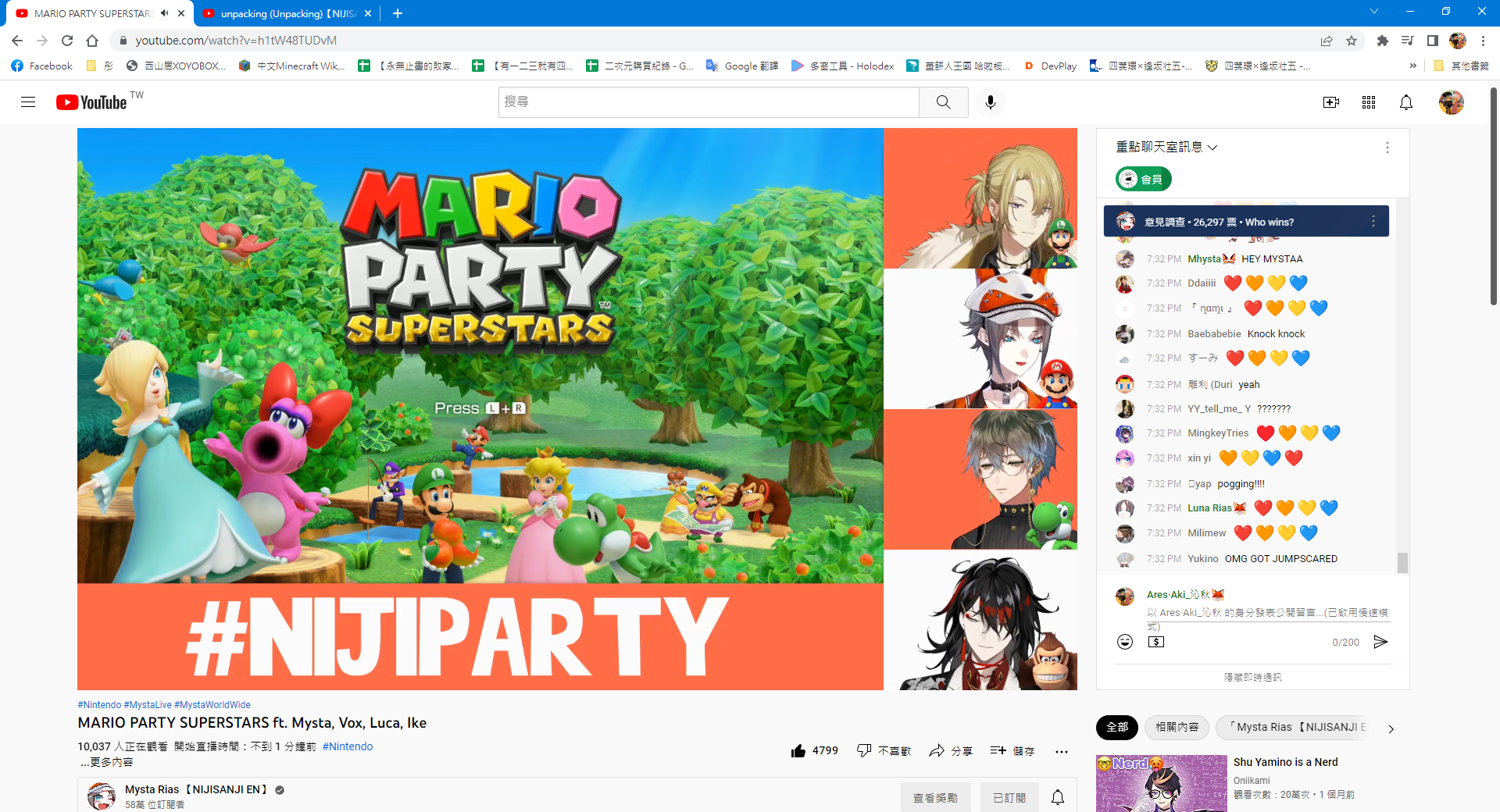The image size is (1500, 812).
Task: Toggle the 會員 members chat filter chip
Action: tap(1144, 180)
